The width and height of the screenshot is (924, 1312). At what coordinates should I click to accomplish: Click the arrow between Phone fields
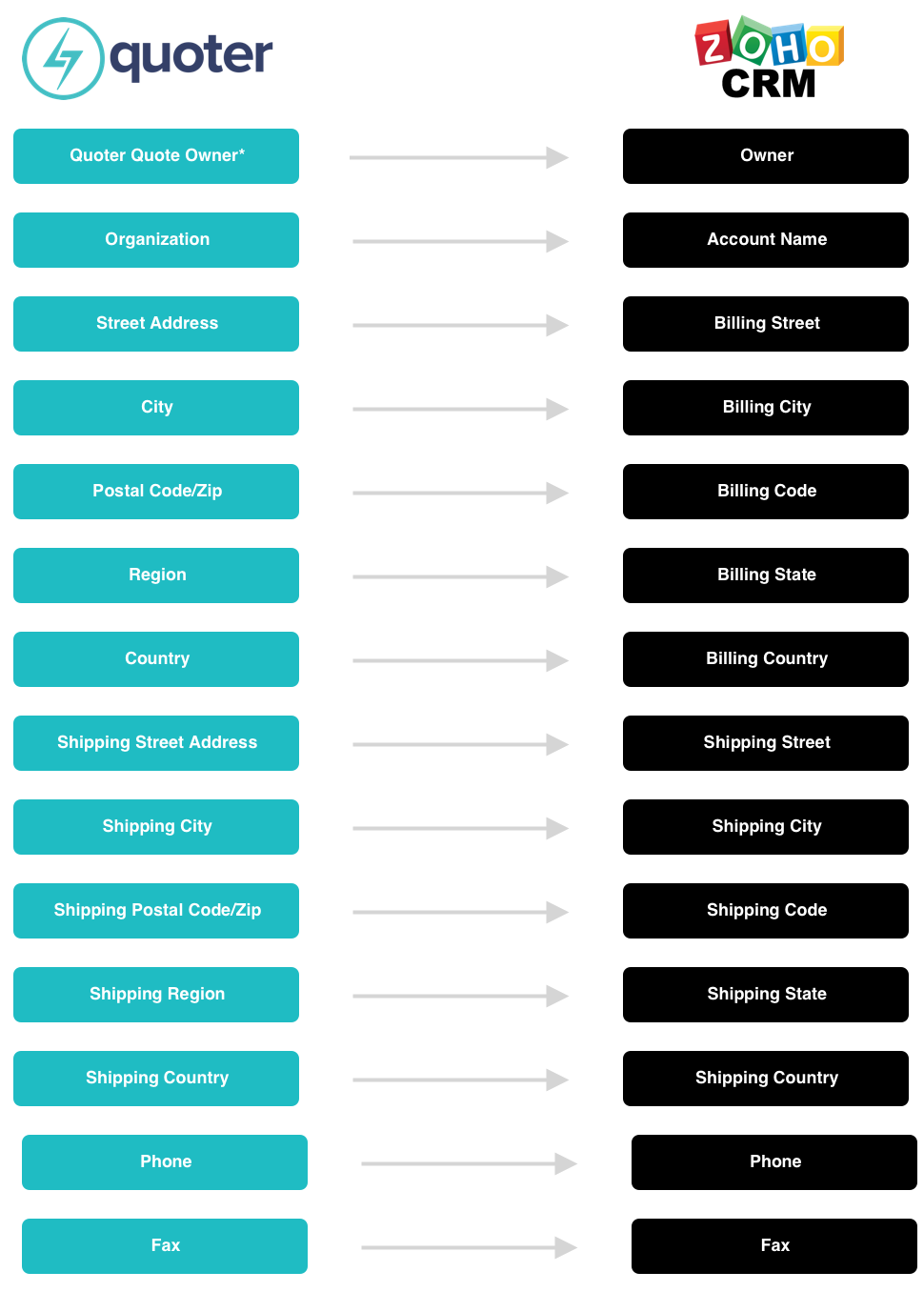point(469,1163)
